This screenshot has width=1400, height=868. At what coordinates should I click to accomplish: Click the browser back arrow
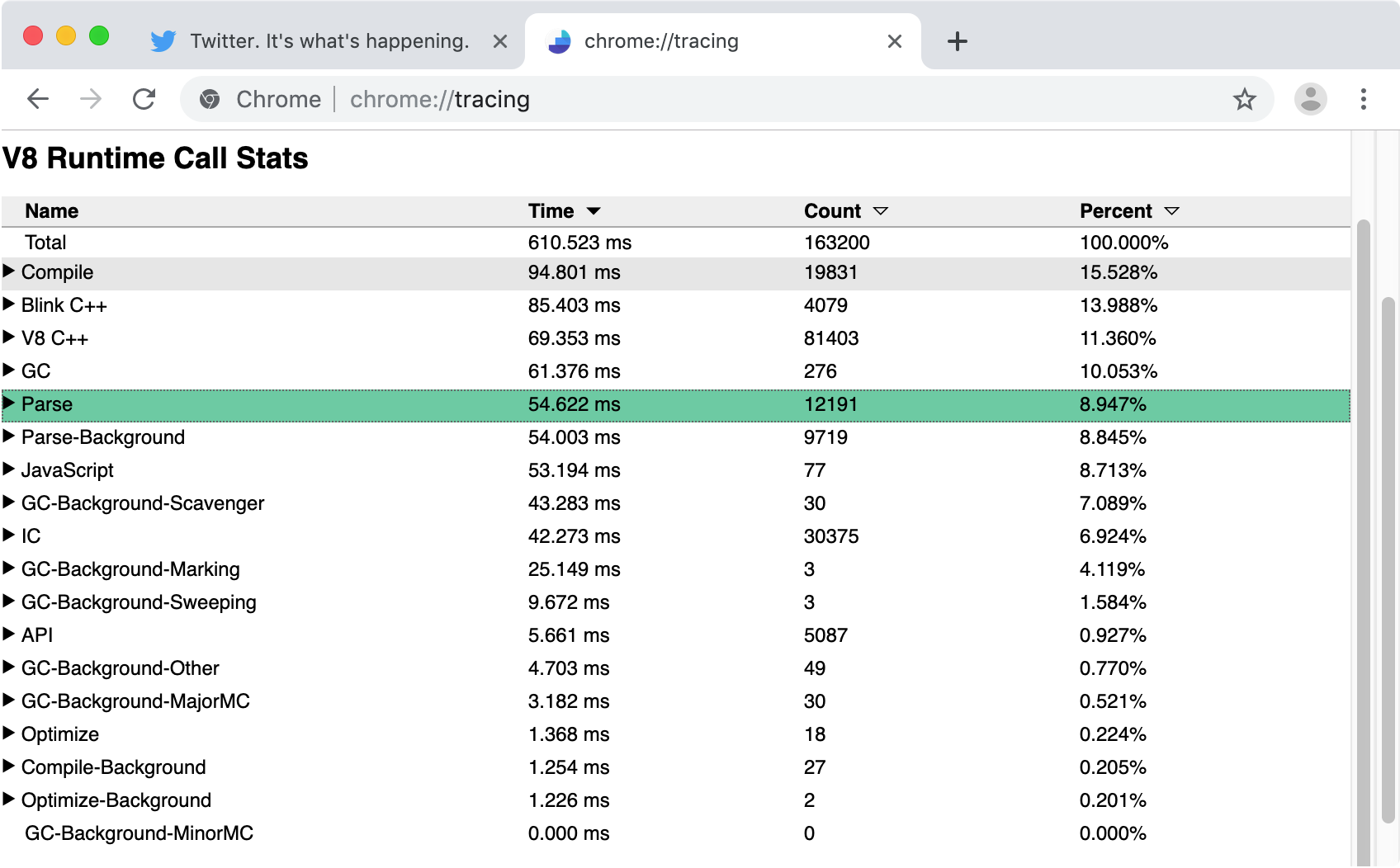click(x=38, y=99)
